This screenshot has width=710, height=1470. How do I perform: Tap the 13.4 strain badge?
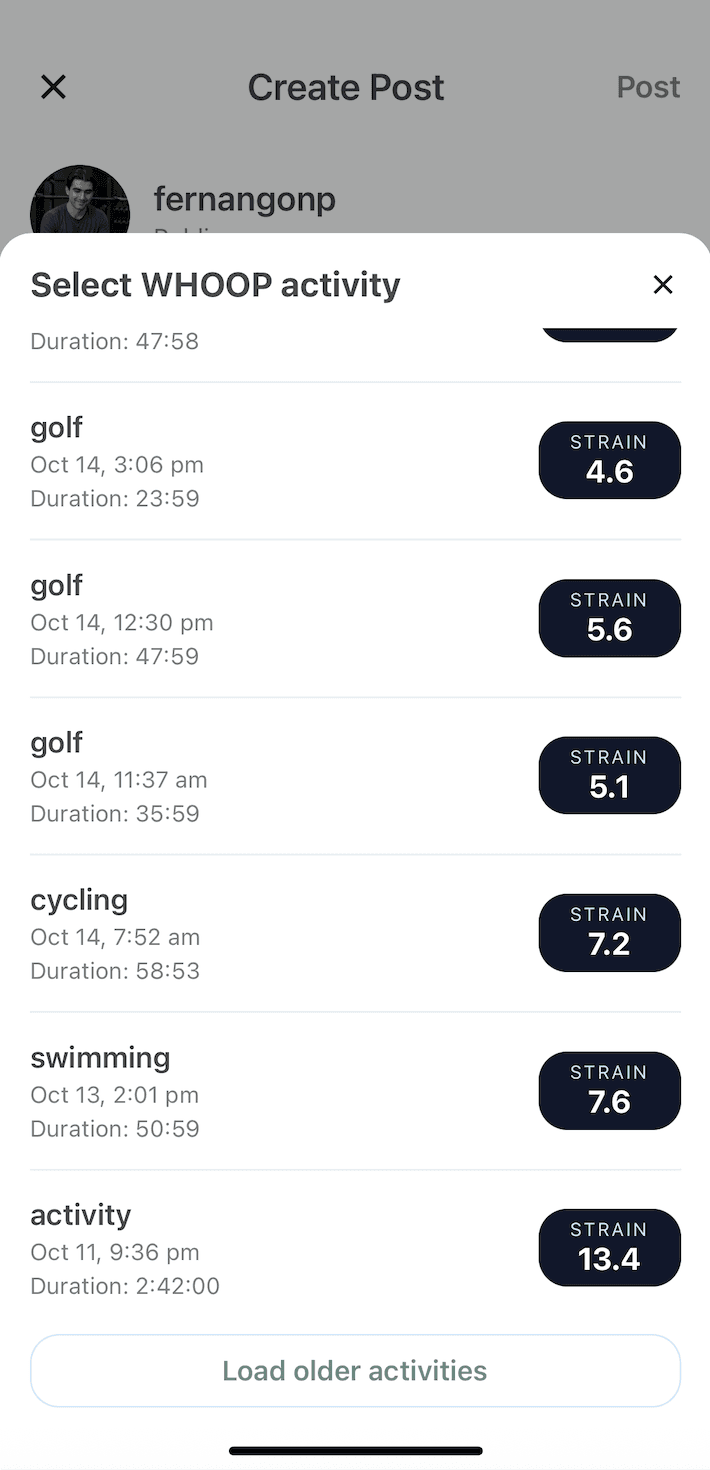pyautogui.click(x=609, y=1247)
